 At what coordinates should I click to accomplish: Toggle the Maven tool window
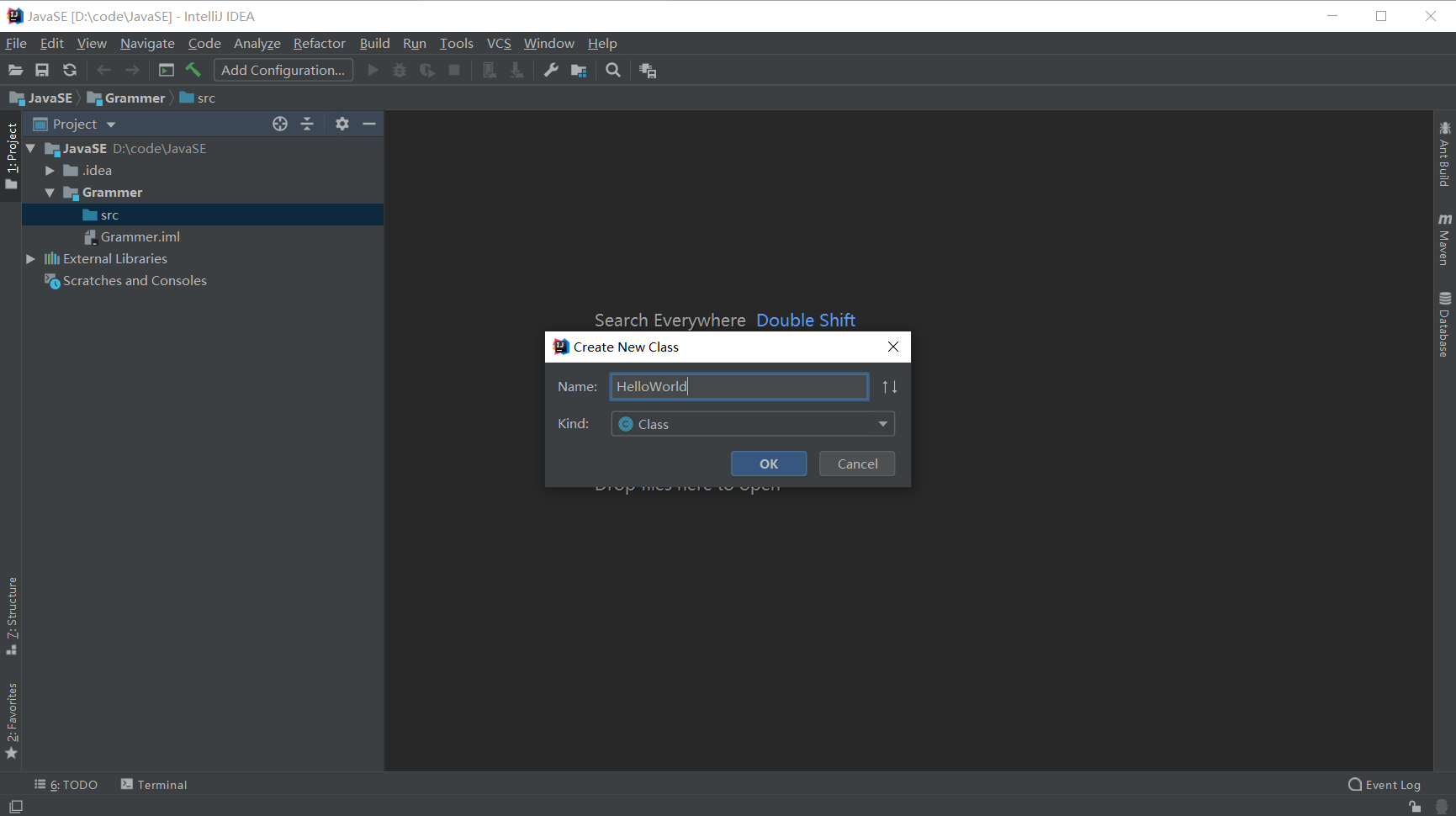click(x=1444, y=240)
